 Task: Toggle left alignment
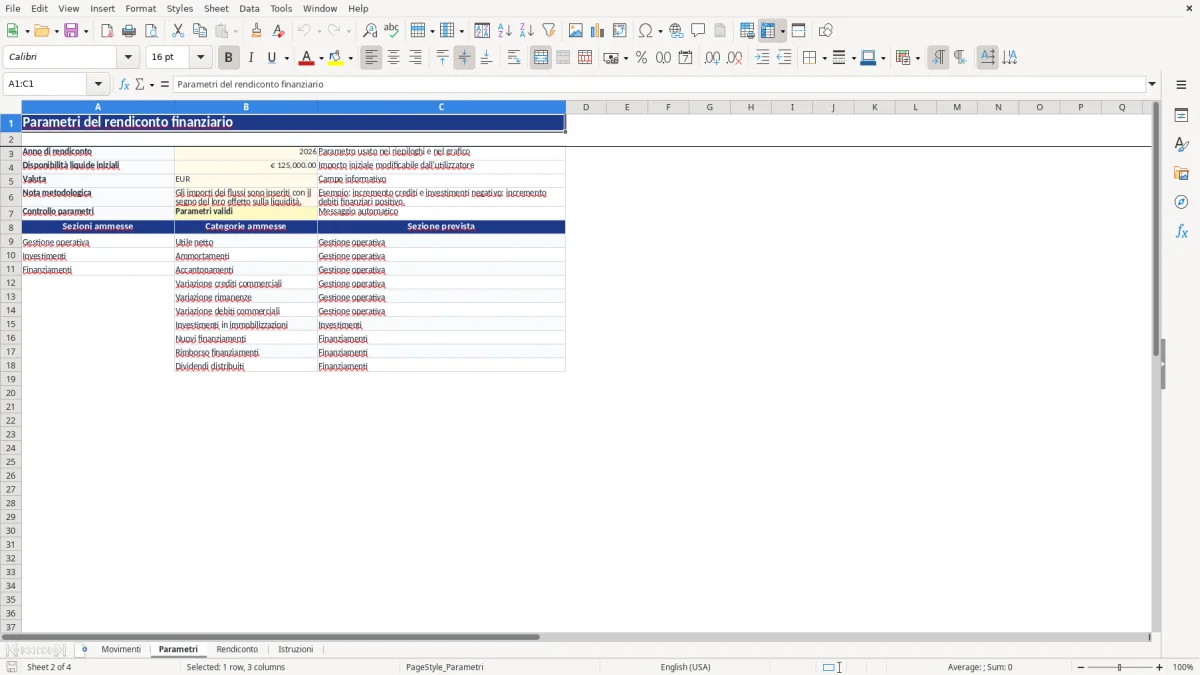372,58
